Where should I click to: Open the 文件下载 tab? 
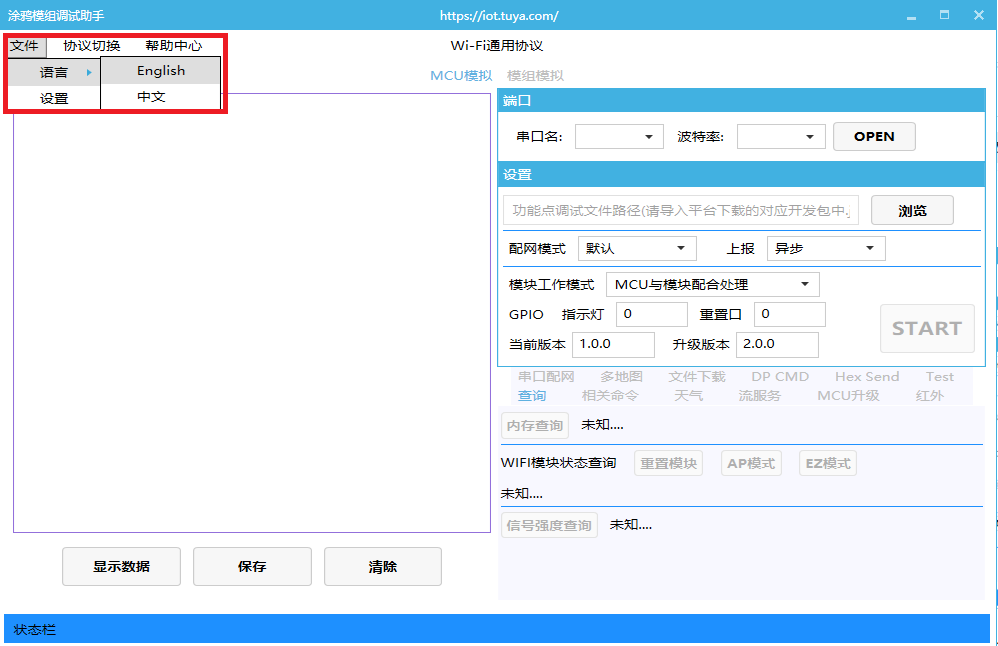(x=697, y=377)
